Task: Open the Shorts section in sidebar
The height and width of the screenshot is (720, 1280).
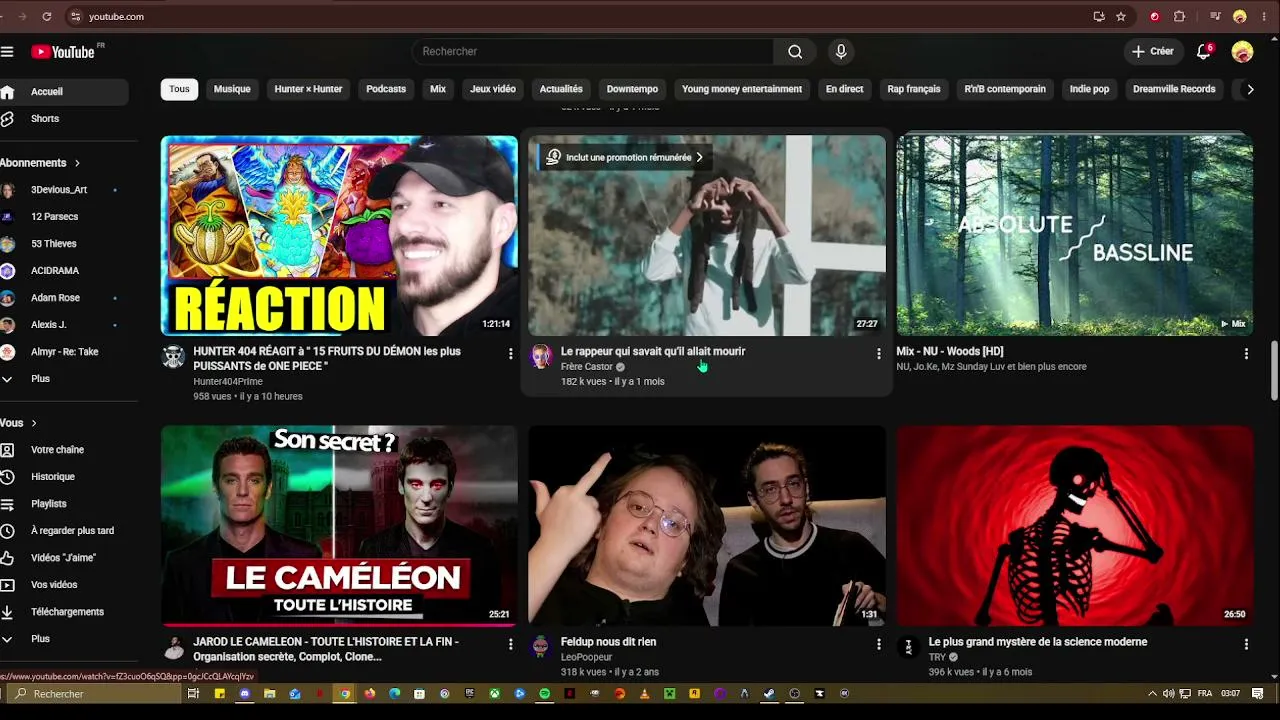Action: pos(64,119)
